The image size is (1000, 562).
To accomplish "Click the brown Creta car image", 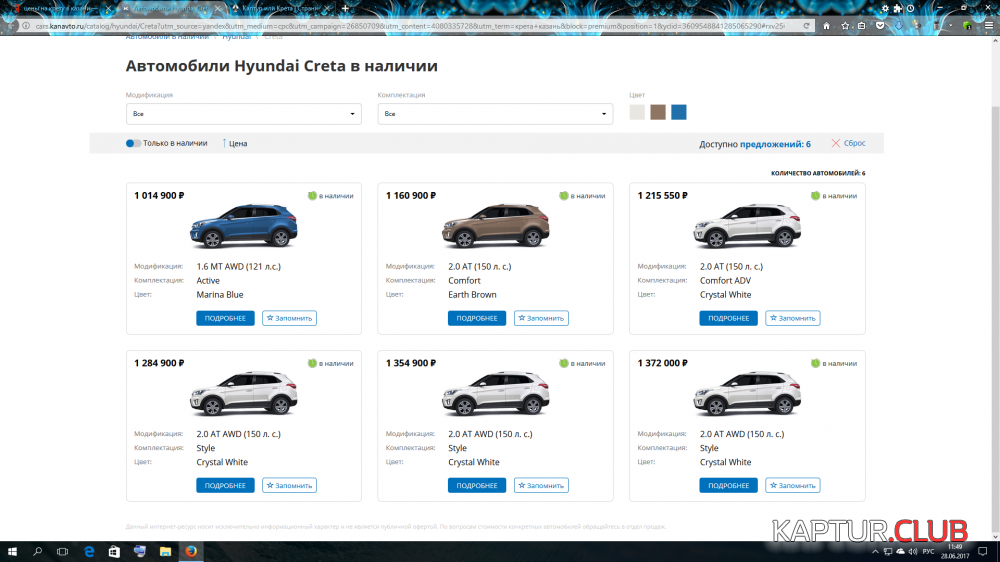I will pos(496,226).
